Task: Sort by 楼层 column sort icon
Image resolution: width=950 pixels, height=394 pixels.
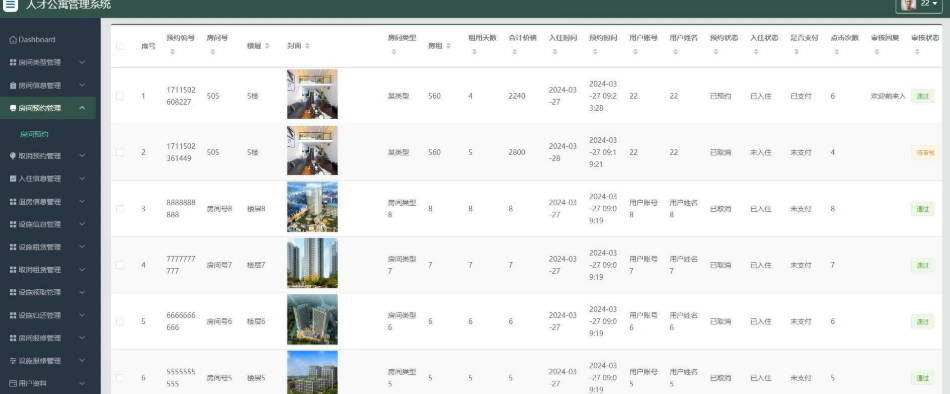Action: click(267, 46)
